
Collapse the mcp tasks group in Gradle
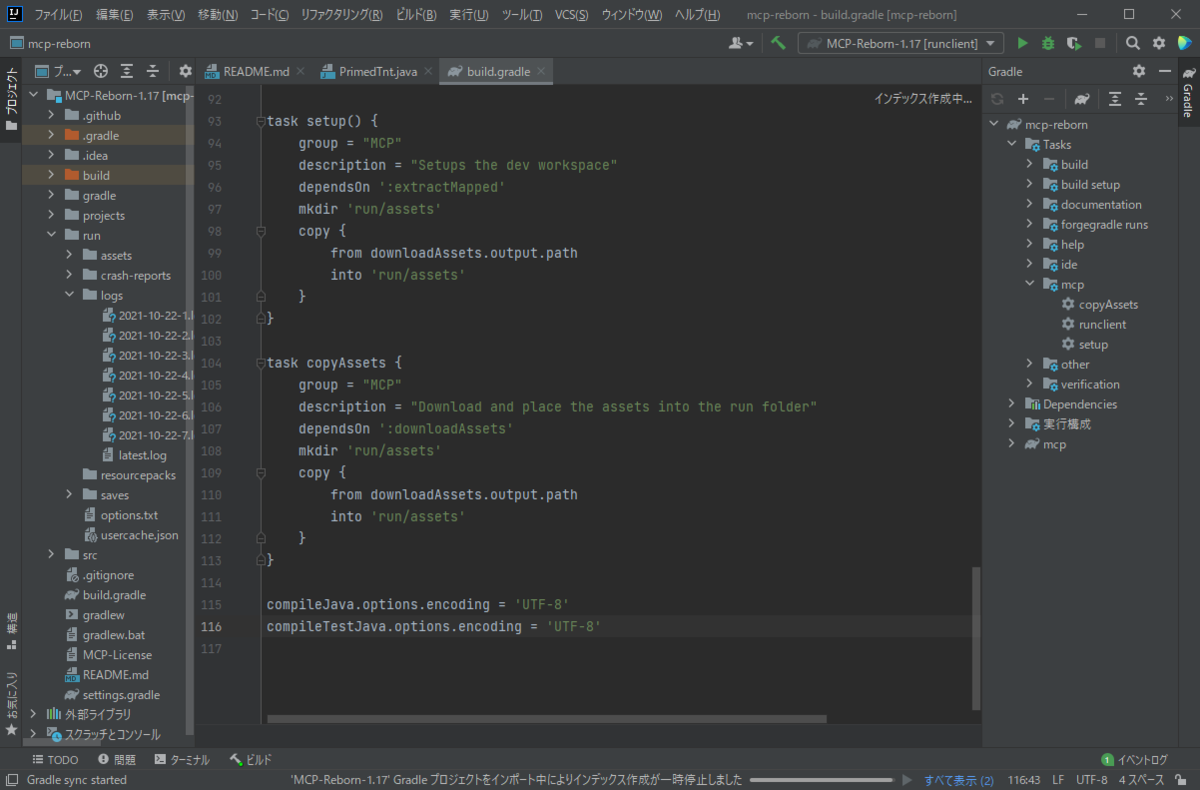click(1030, 285)
